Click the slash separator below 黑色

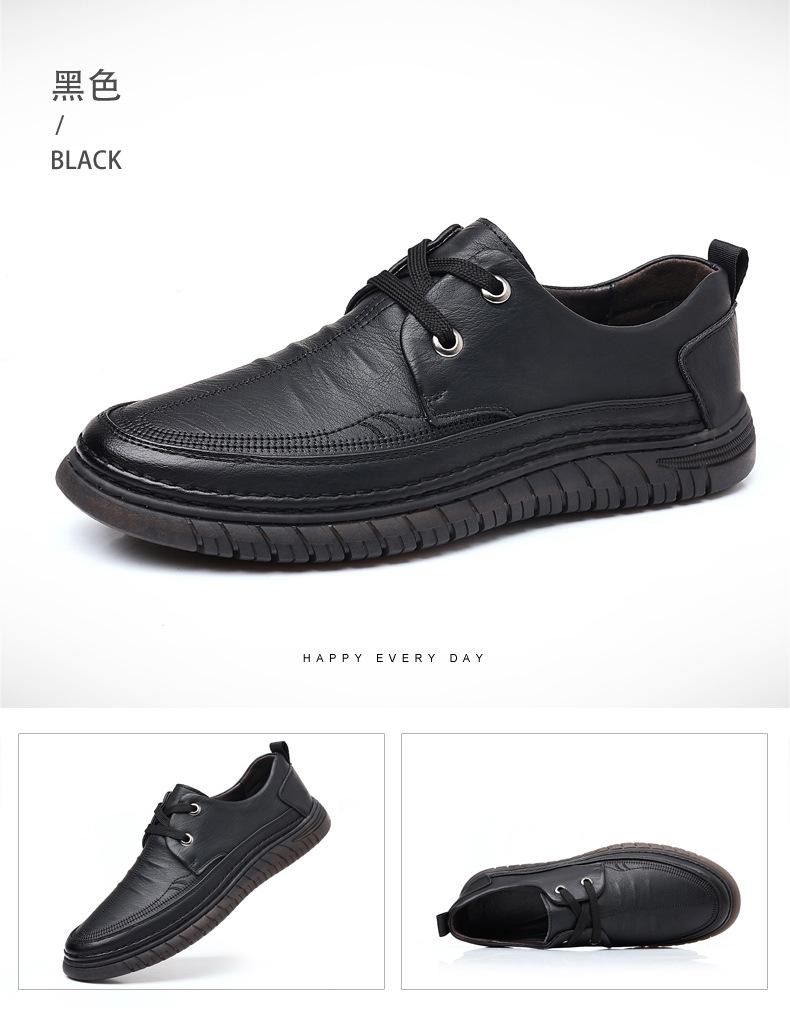[60, 125]
